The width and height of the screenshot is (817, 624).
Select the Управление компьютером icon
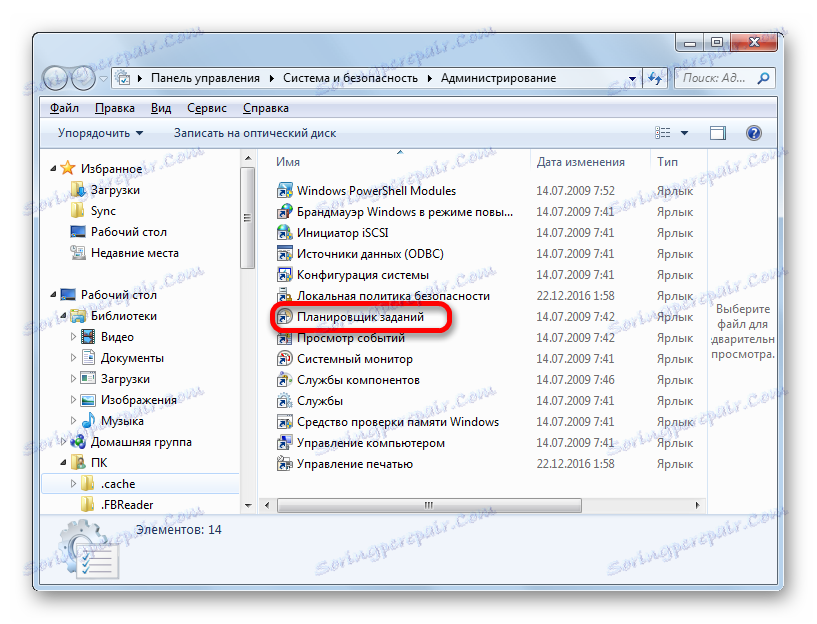284,443
